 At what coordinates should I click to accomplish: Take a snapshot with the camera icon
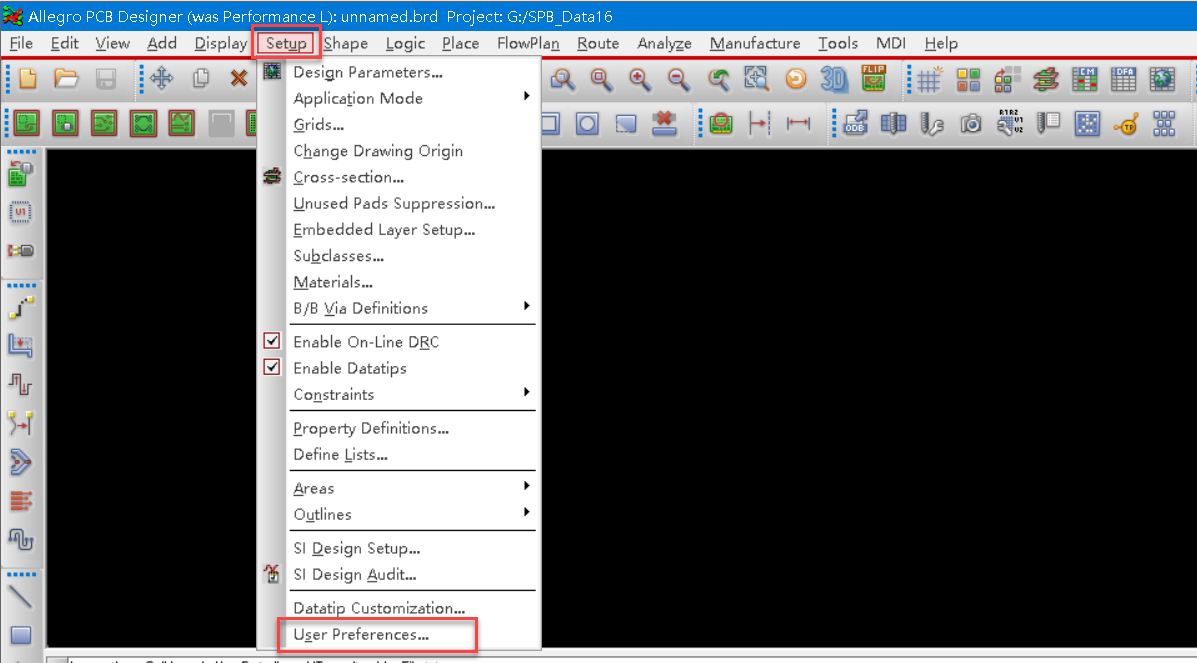coord(970,122)
